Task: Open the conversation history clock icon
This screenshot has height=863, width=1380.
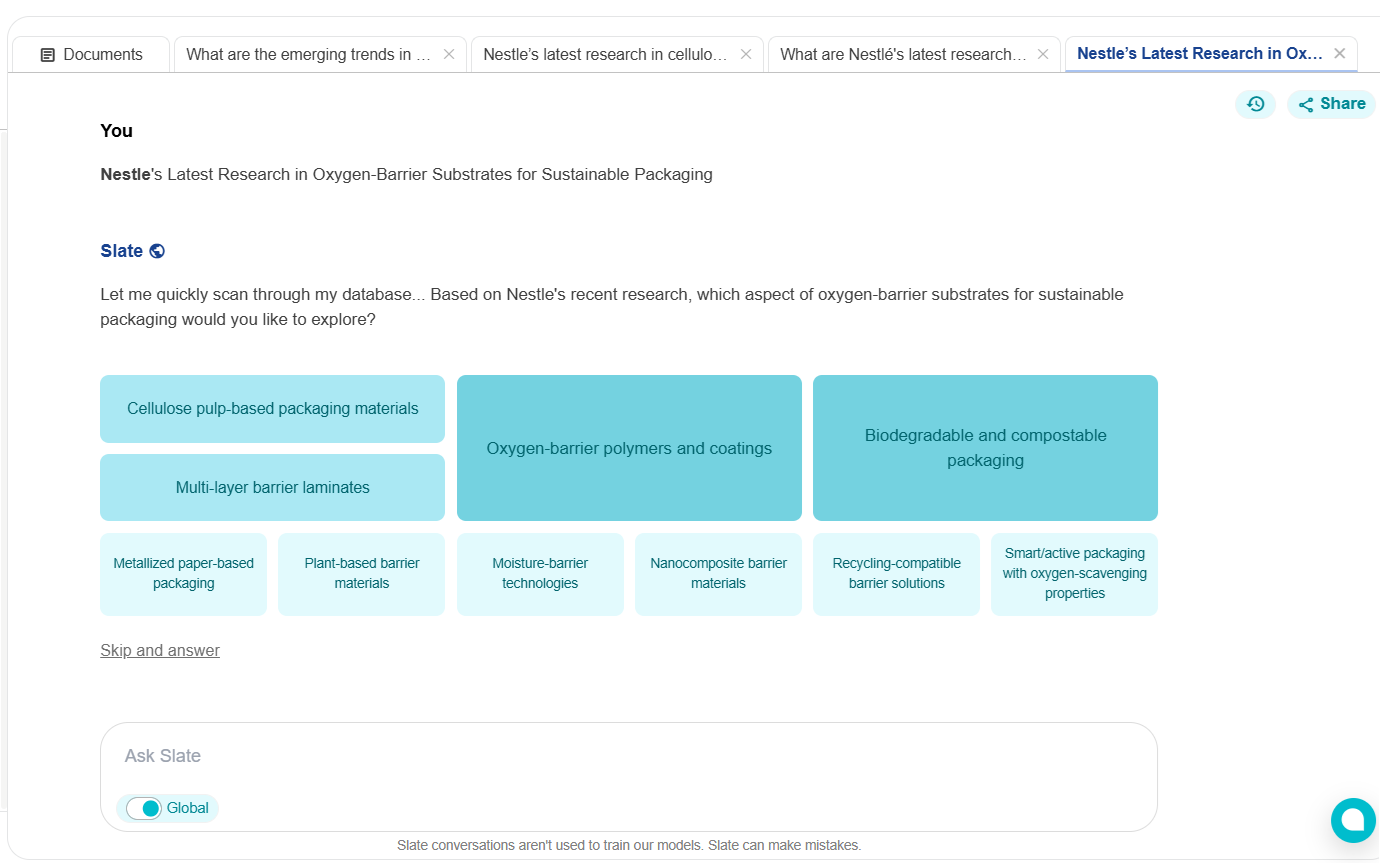Action: pyautogui.click(x=1255, y=104)
